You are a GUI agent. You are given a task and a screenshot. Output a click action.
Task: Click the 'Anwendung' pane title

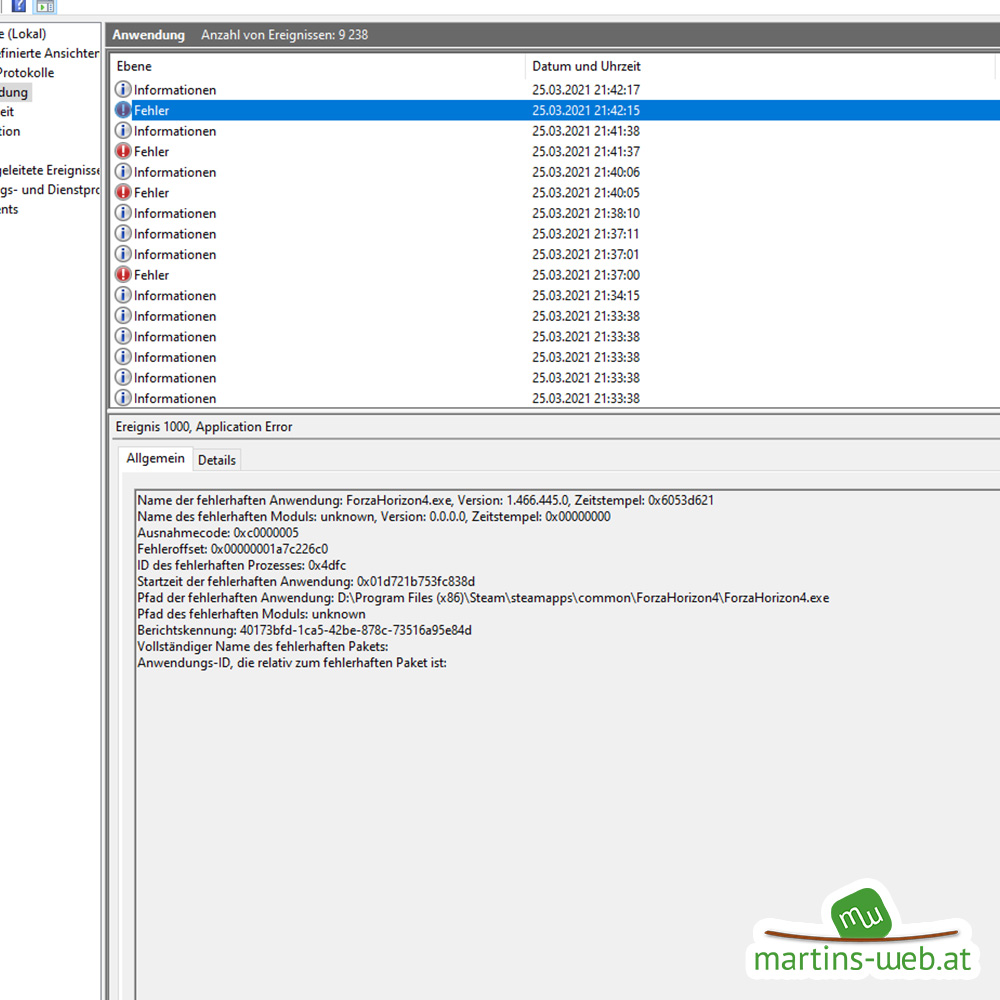click(149, 34)
